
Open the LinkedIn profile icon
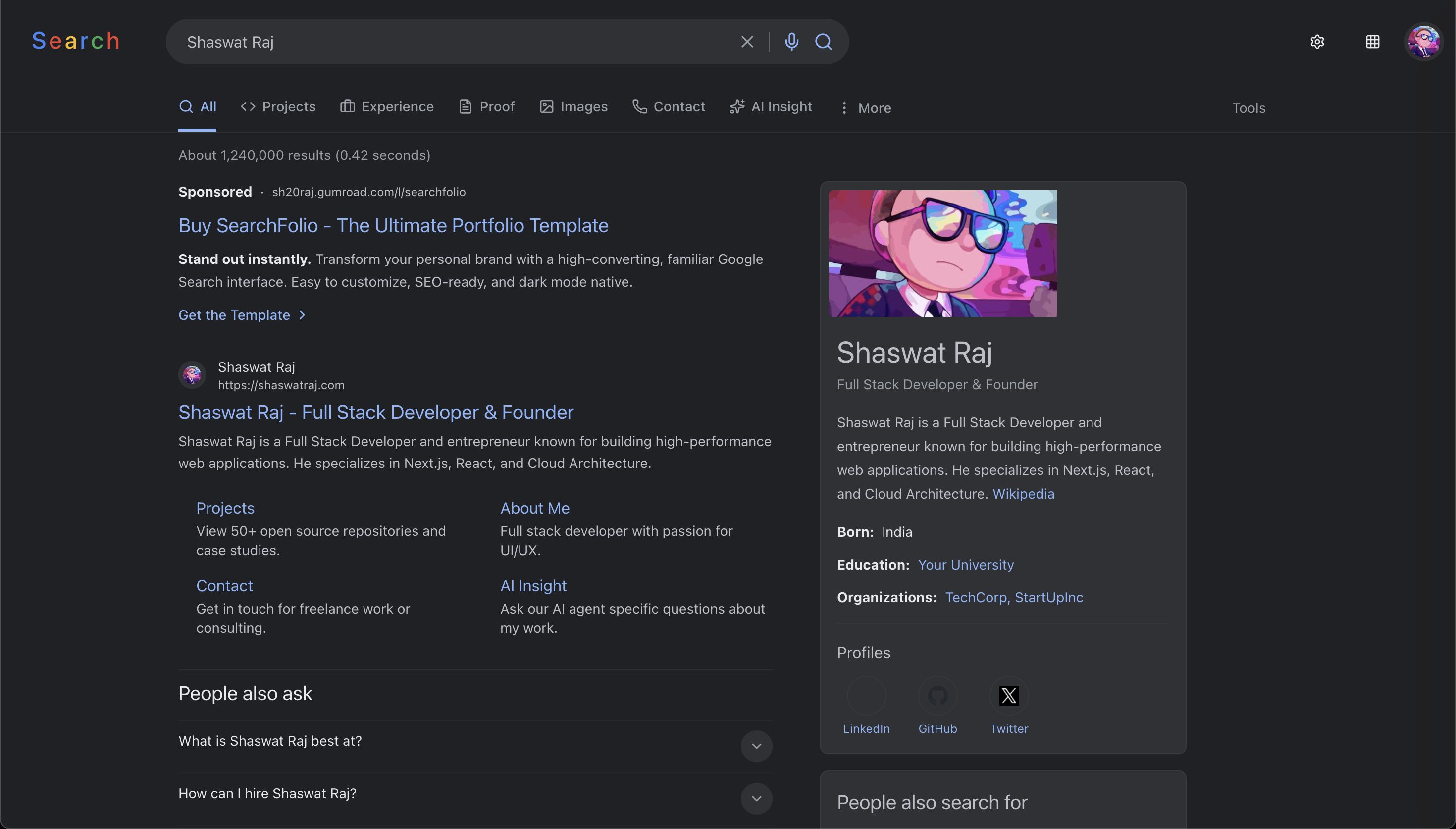866,695
